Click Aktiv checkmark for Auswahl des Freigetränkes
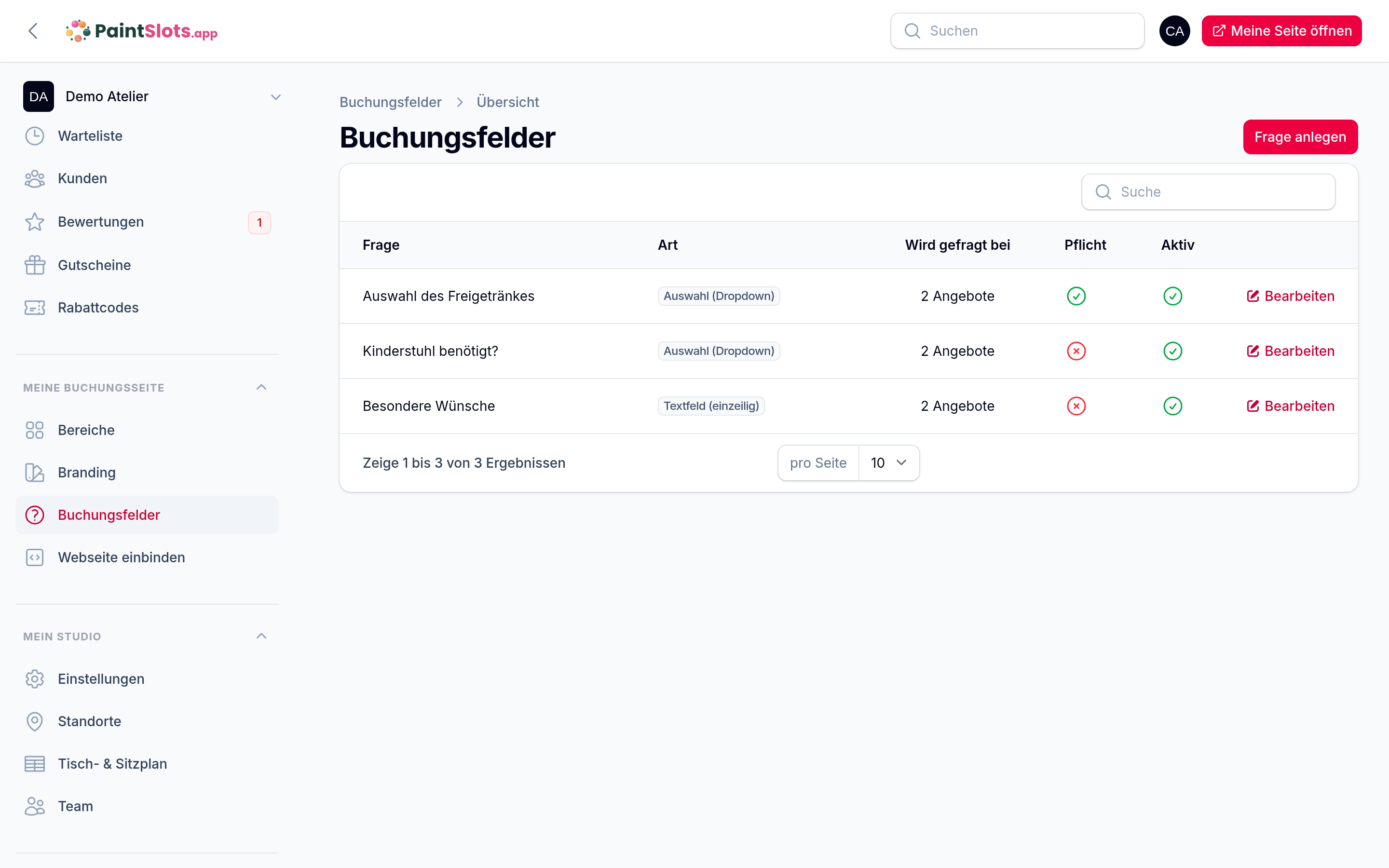This screenshot has width=1389, height=868. pyautogui.click(x=1172, y=296)
